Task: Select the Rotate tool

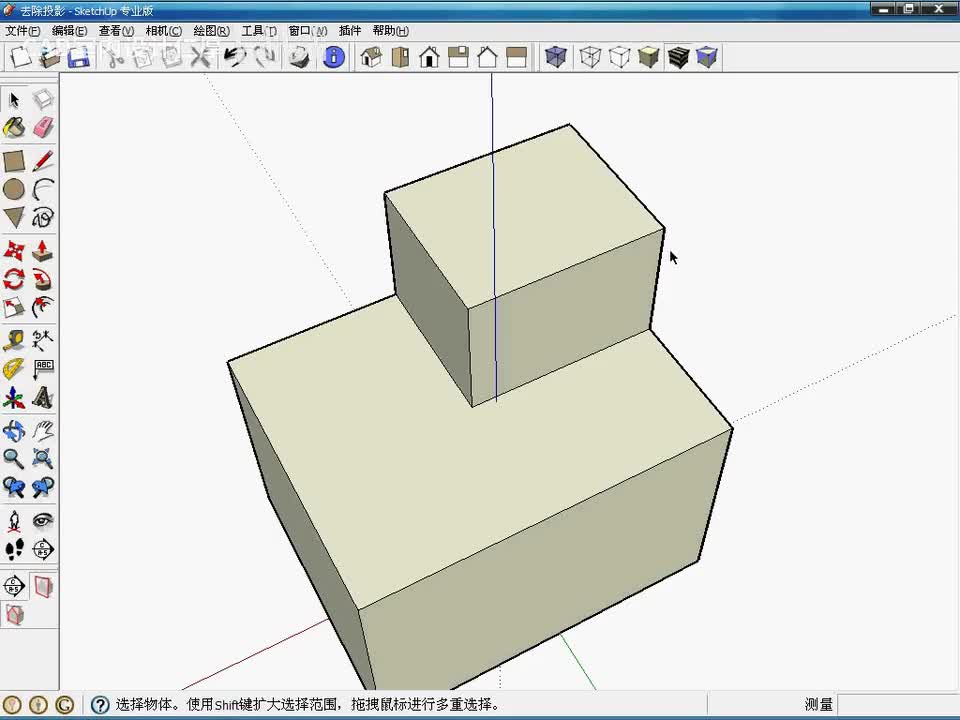Action: coord(14,279)
